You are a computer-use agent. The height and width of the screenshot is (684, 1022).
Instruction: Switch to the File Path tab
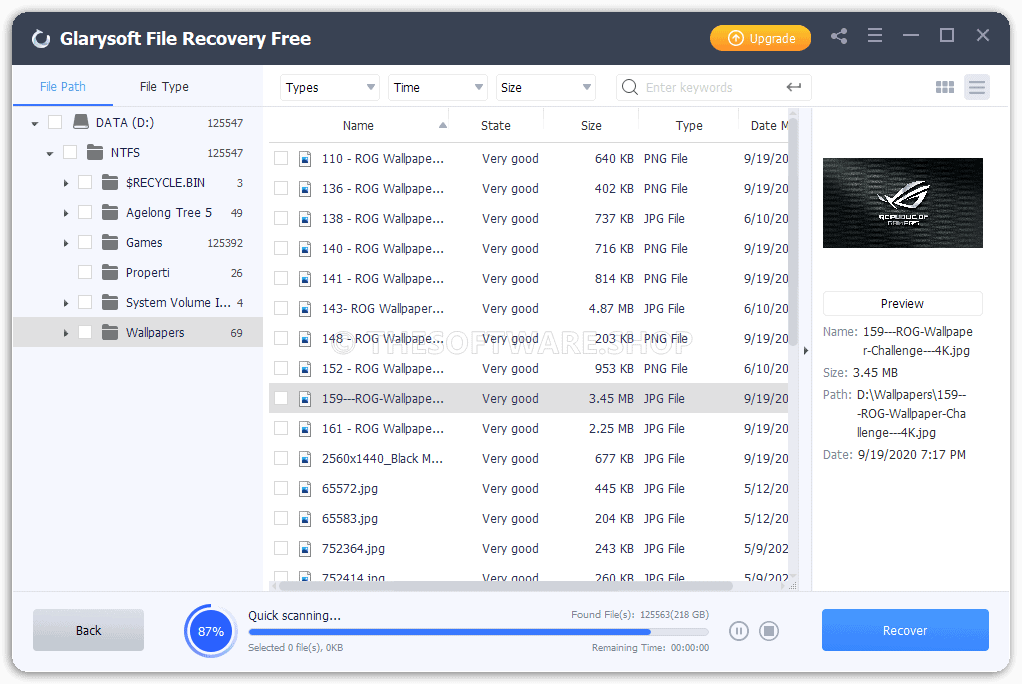[x=63, y=86]
